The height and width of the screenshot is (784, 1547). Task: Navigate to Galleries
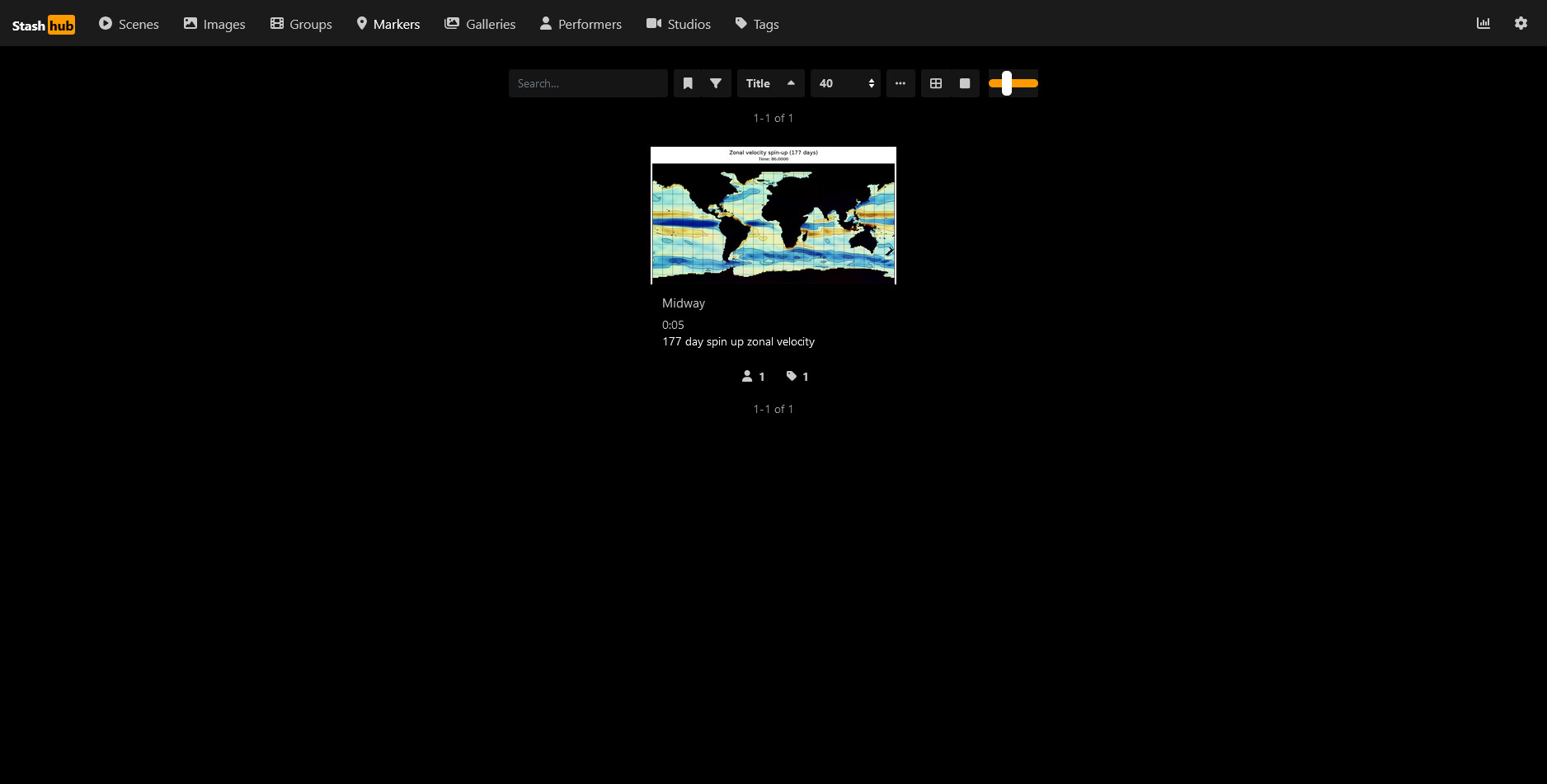pos(480,24)
